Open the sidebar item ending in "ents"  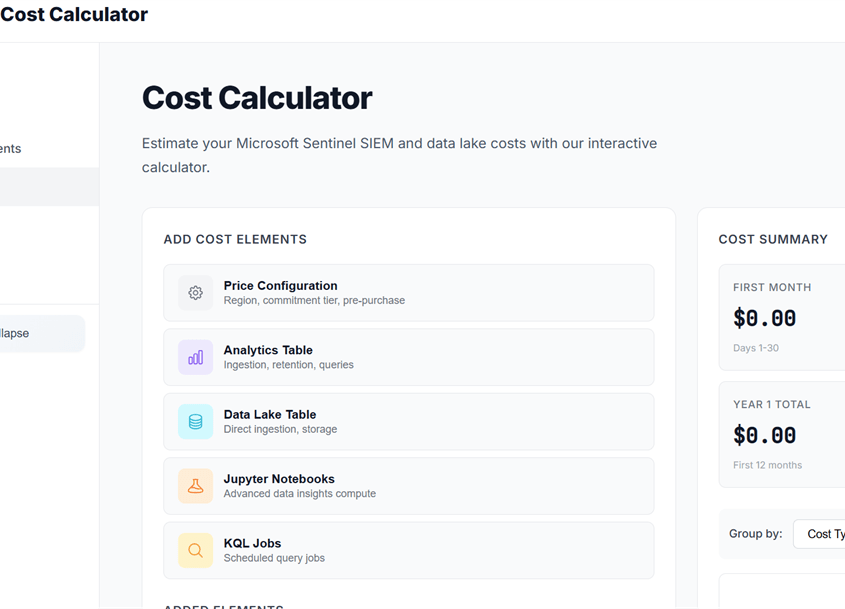click(x=11, y=149)
